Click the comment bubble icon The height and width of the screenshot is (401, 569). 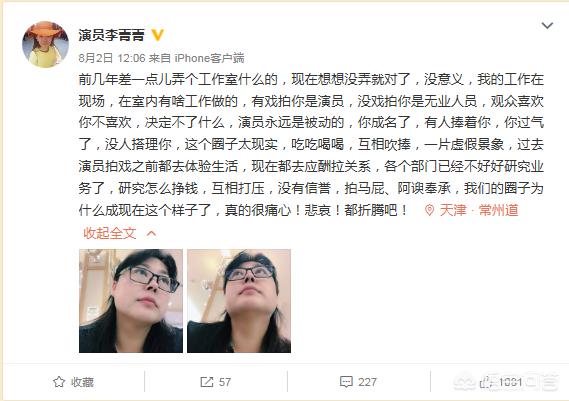tap(346, 382)
